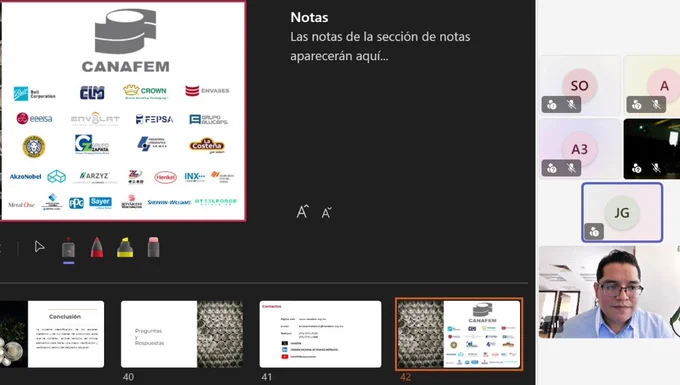Click the participant status icon on JG tile
Image resolution: width=680 pixels, height=385 pixels.
[x=594, y=232]
